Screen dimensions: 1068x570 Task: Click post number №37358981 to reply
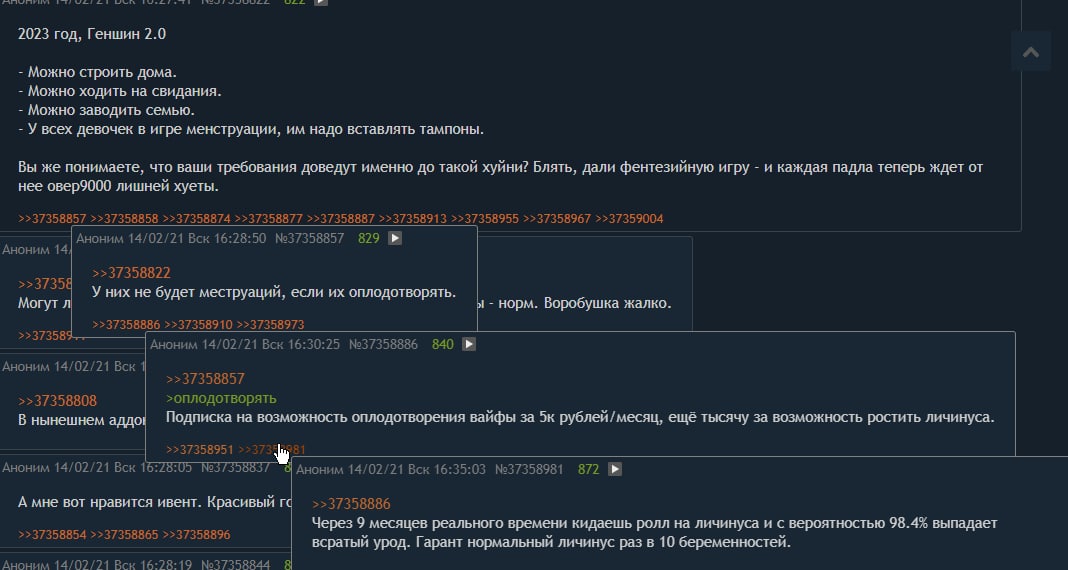coord(529,469)
